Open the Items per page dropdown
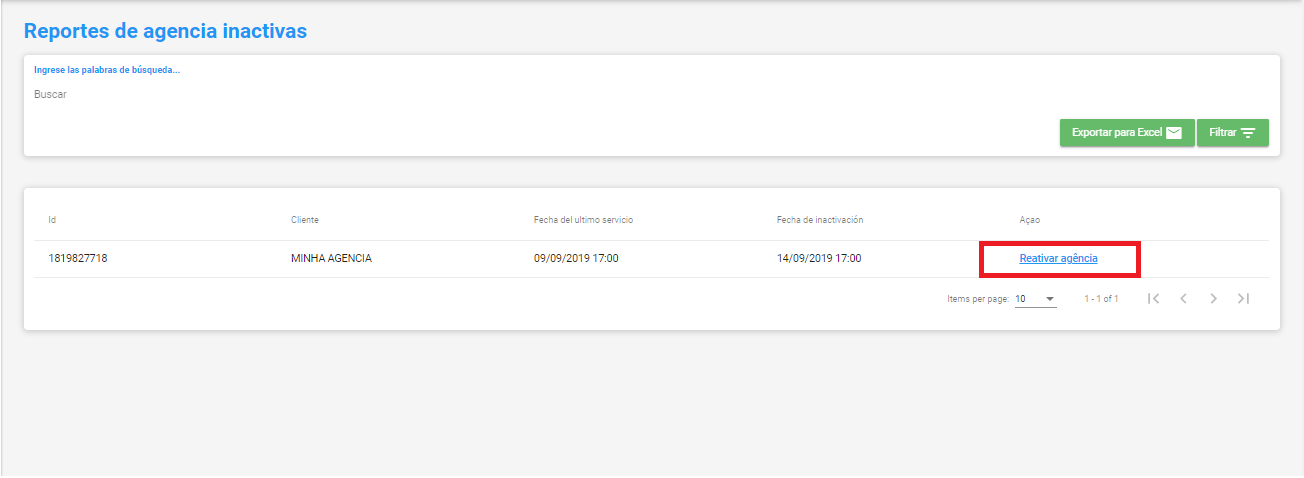Image resolution: width=1304 pixels, height=478 pixels. [1035, 299]
